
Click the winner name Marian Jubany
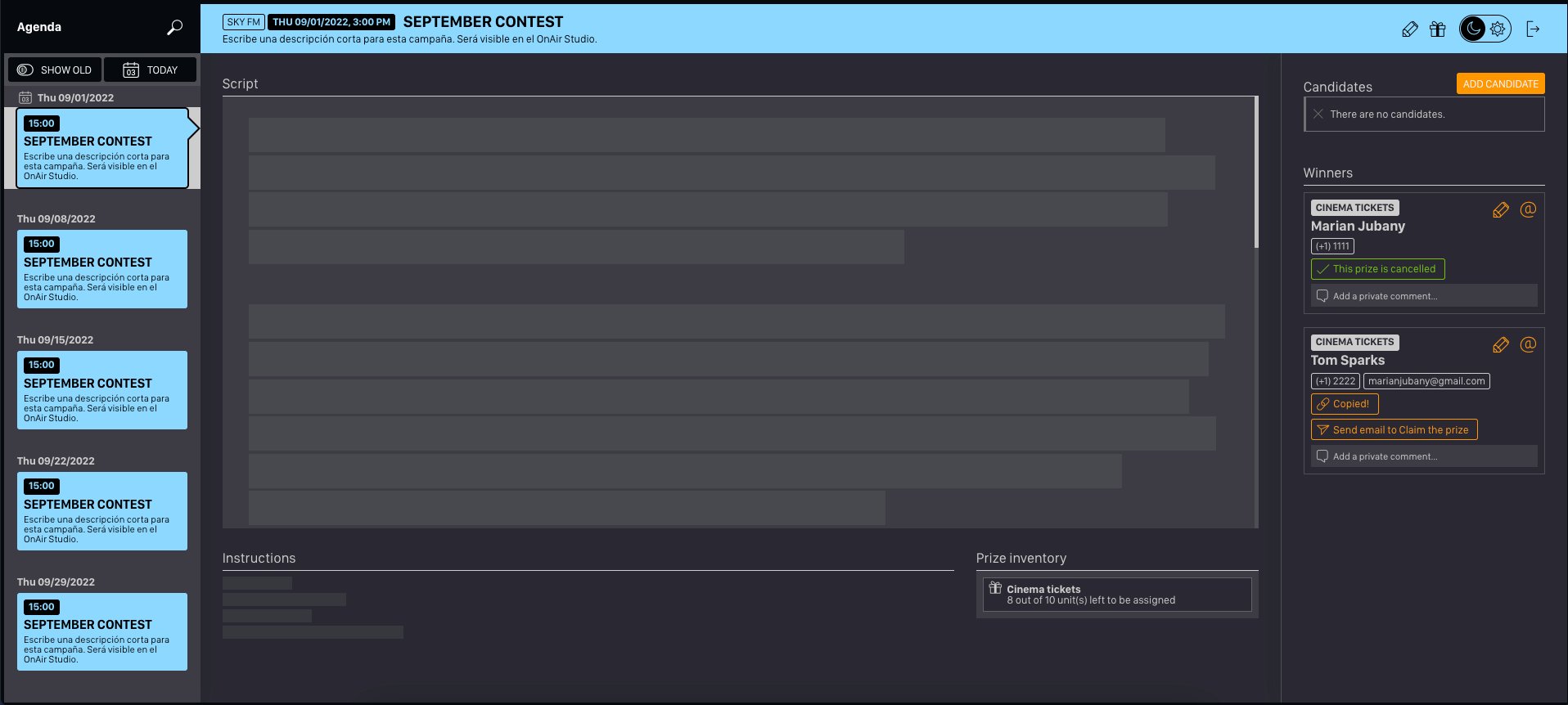point(1358,227)
